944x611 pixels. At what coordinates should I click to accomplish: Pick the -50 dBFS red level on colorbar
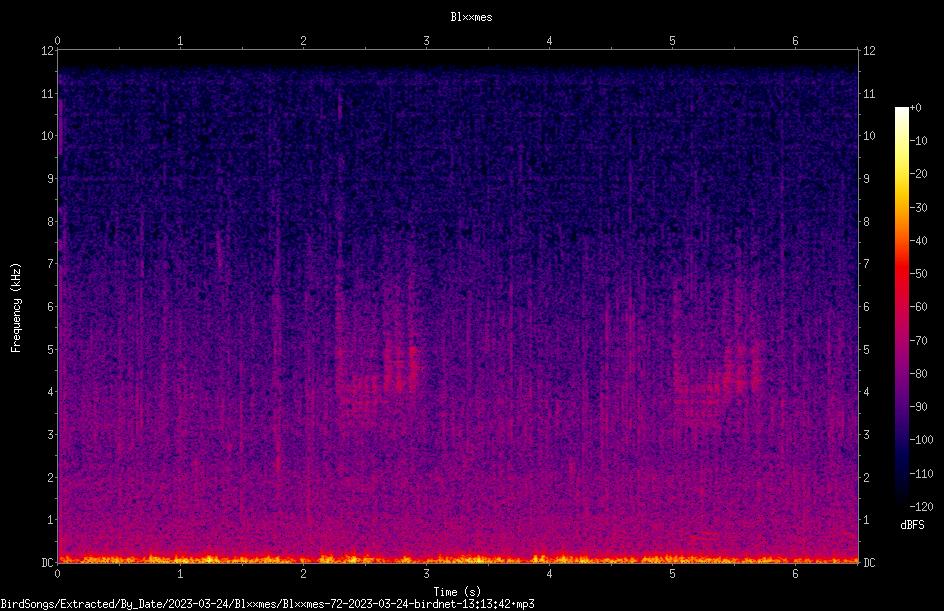point(901,273)
